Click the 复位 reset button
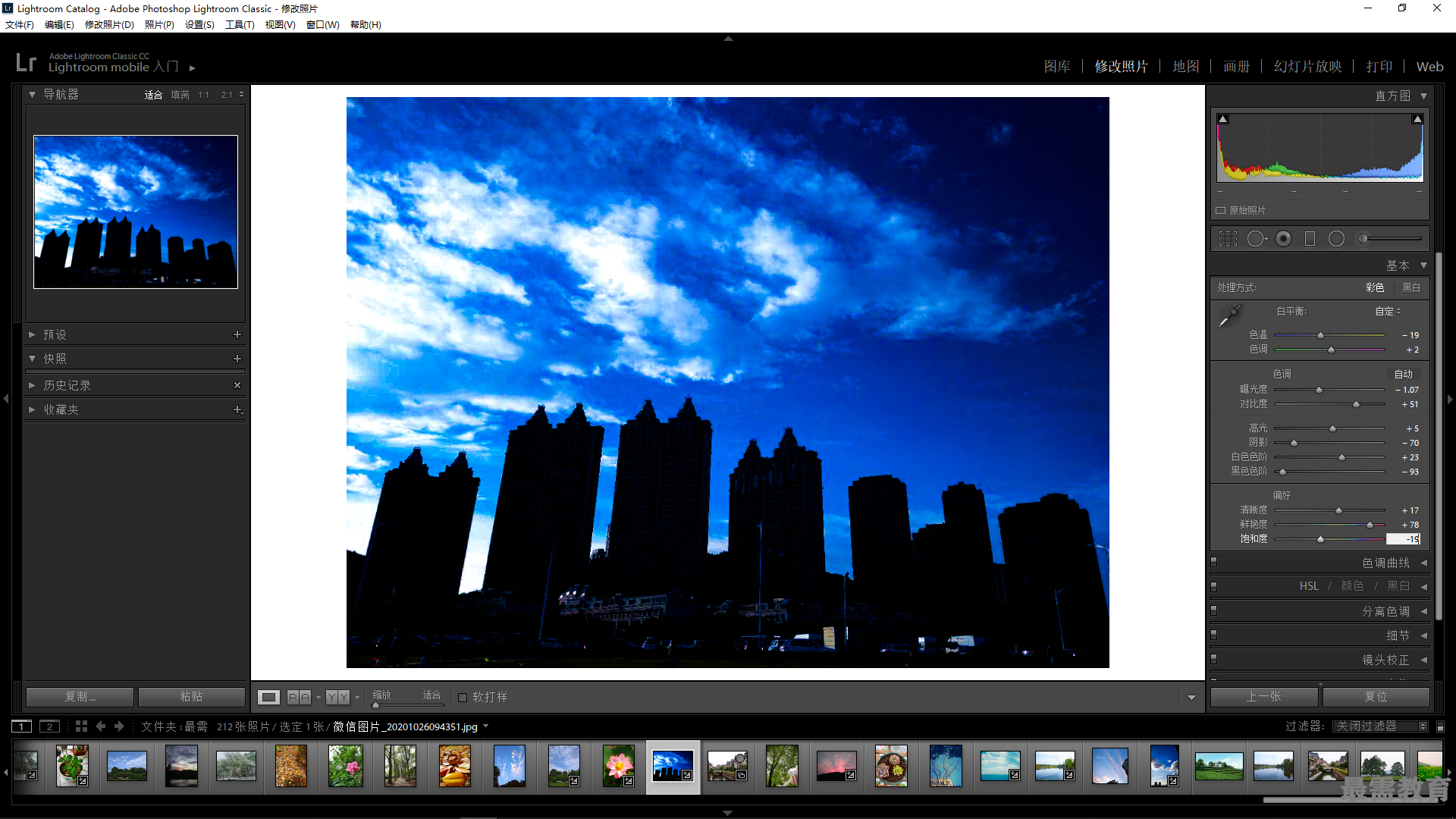1456x819 pixels. (x=1376, y=697)
